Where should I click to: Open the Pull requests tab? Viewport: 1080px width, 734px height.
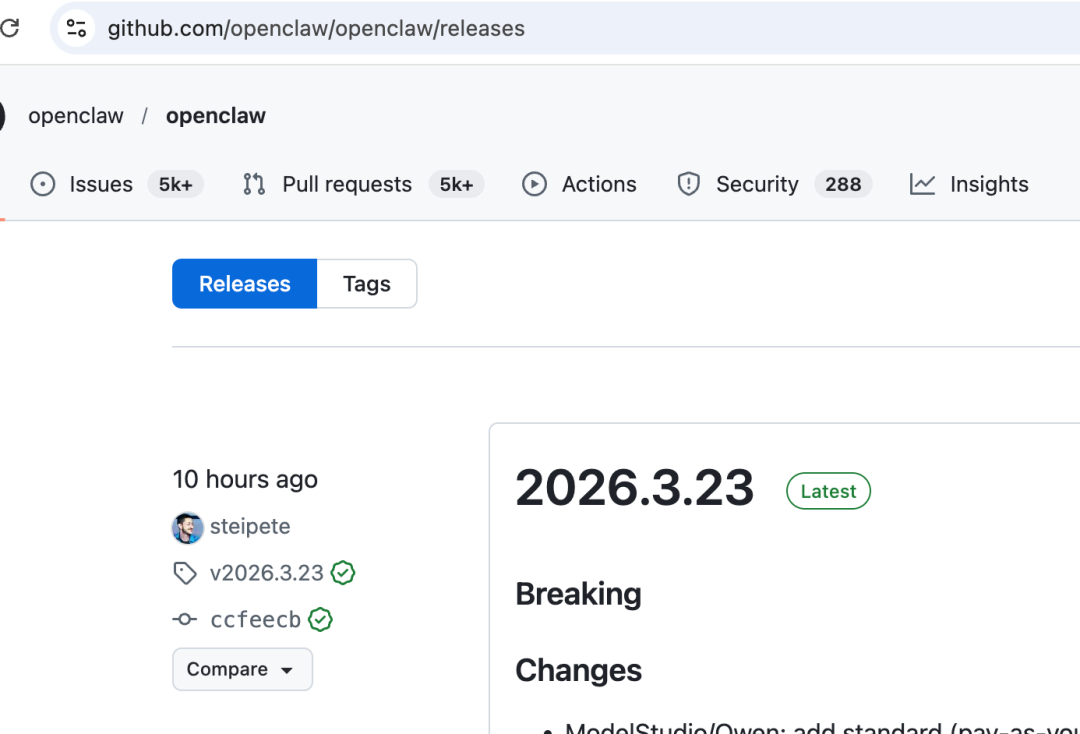[x=363, y=185]
